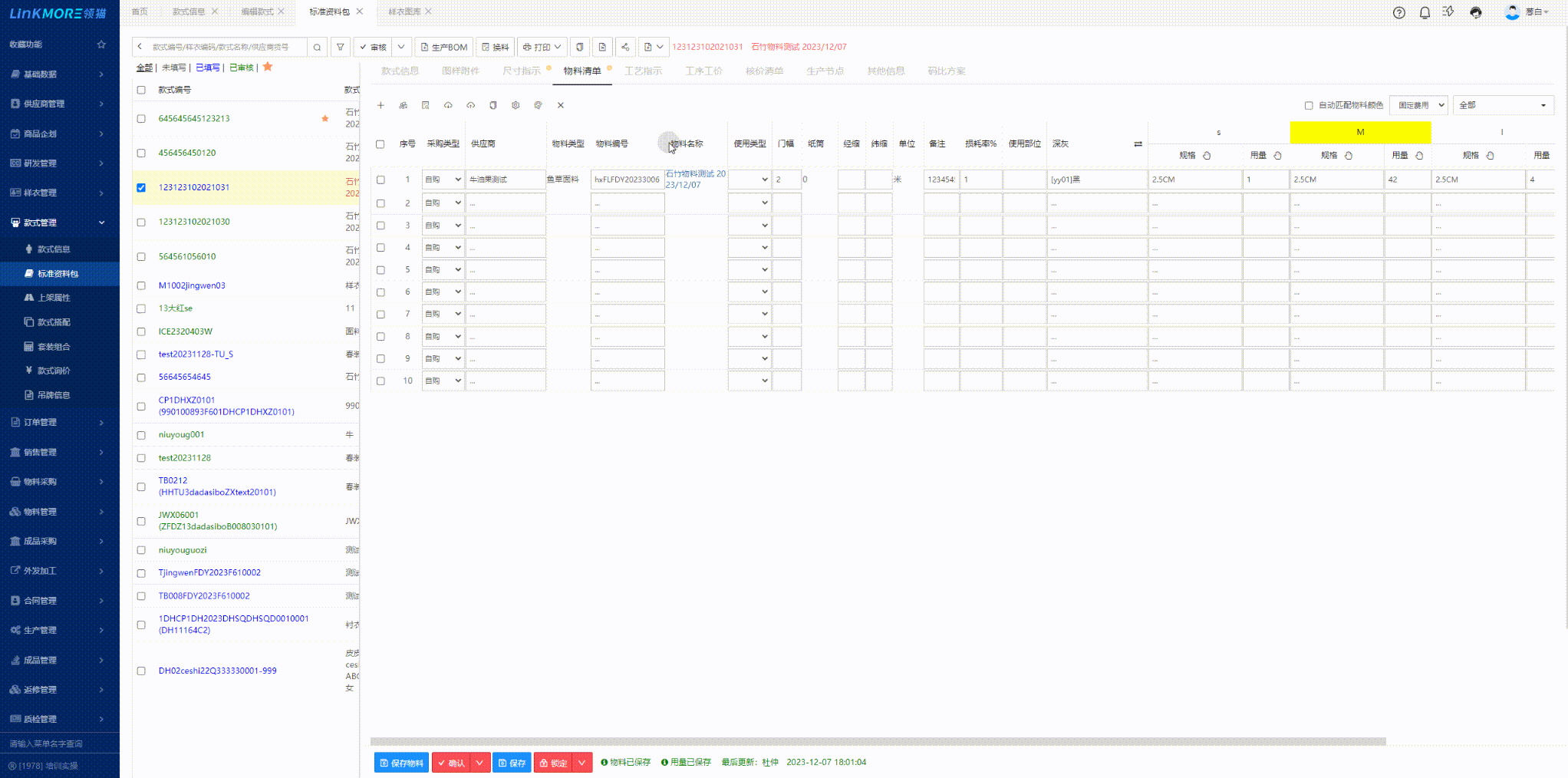This screenshot has width=1568, height=778.
Task: Filter list by the orange star favorite
Action: 268,67
